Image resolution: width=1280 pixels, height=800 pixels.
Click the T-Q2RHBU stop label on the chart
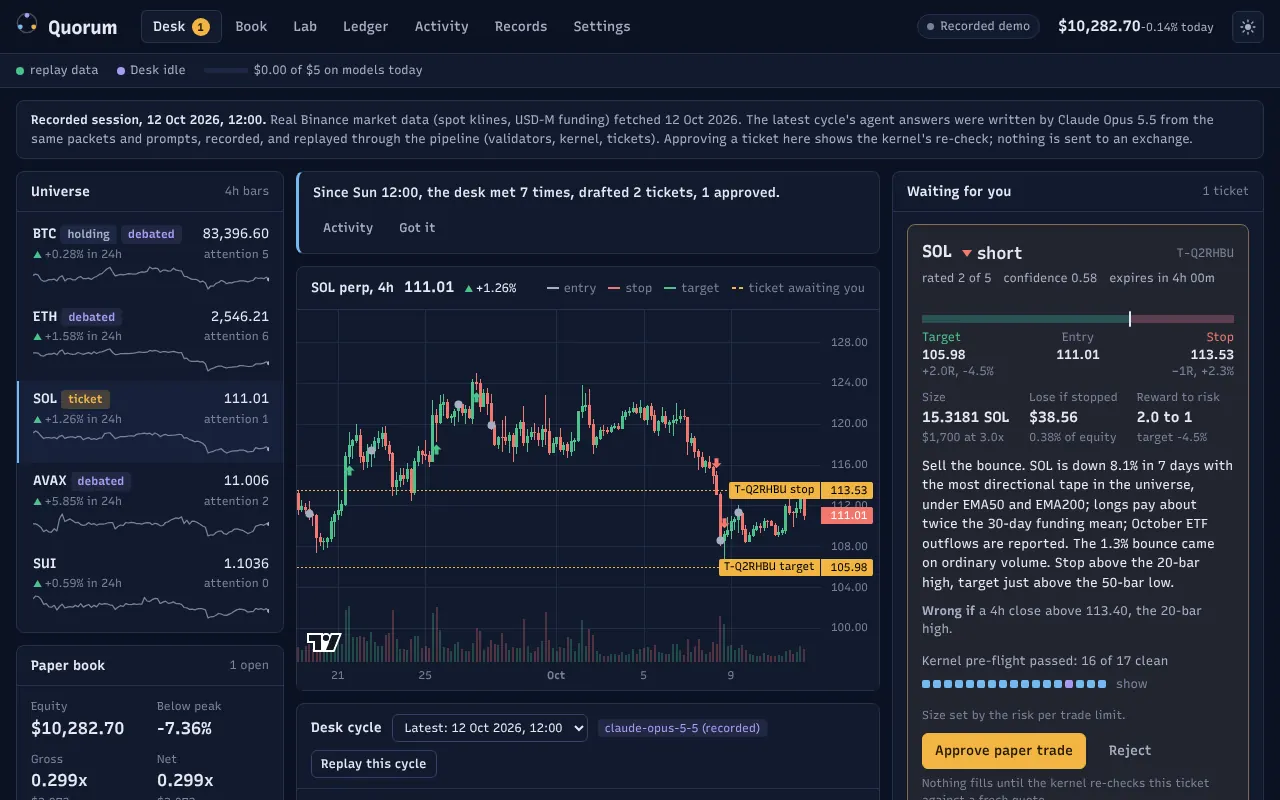775,490
